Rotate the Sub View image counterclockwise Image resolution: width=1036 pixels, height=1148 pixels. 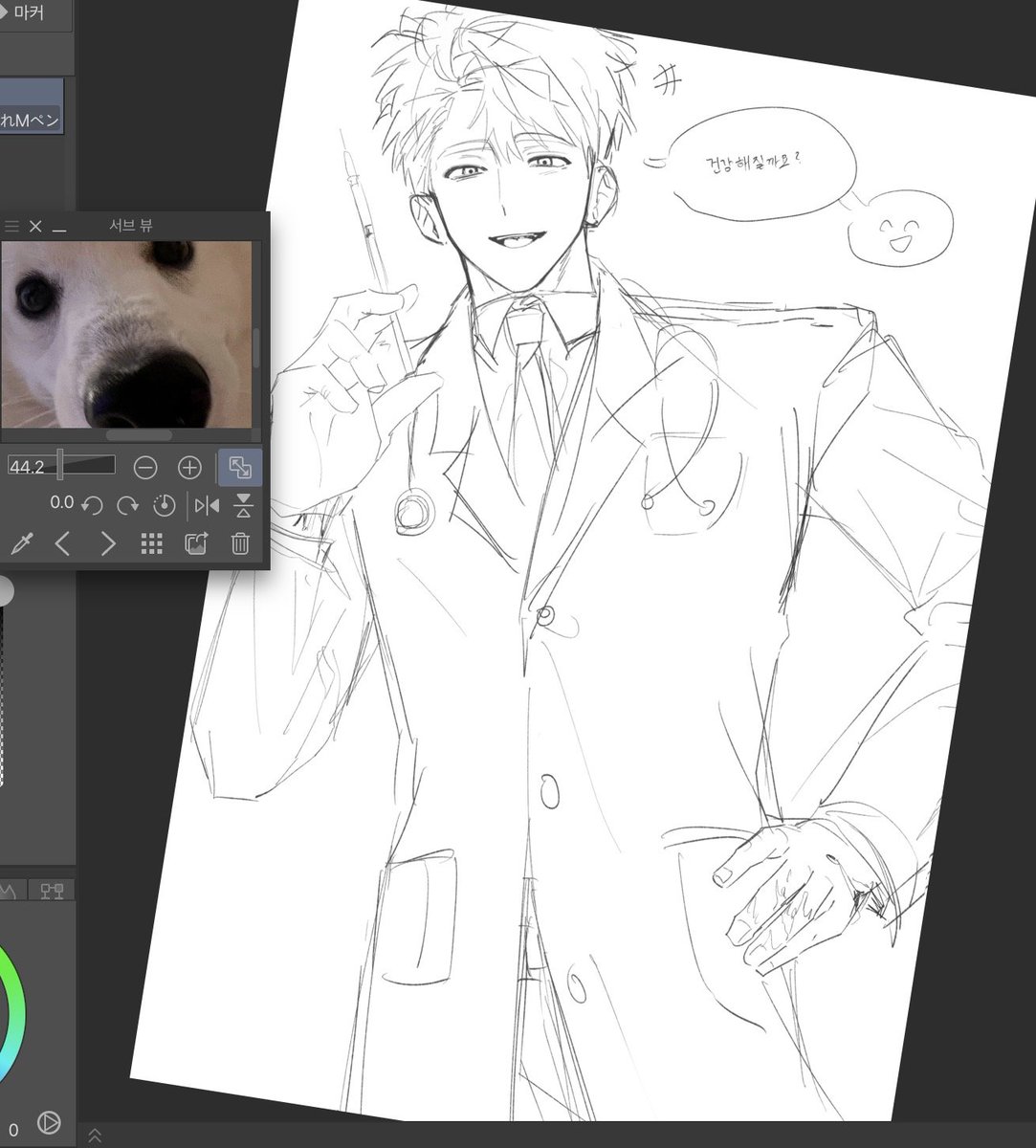(92, 505)
